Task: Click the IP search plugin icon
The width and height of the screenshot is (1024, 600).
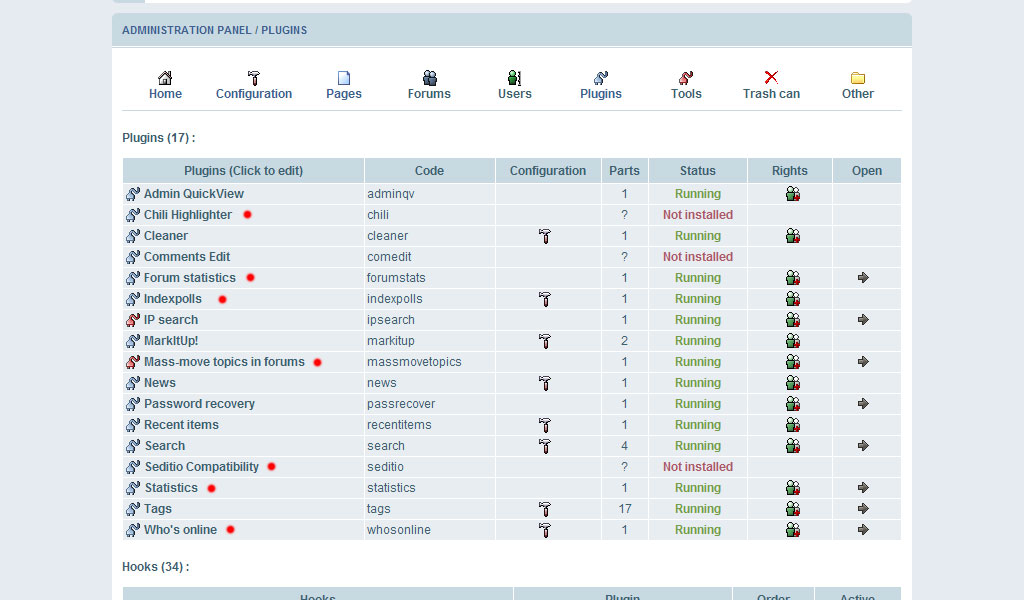Action: (x=132, y=320)
